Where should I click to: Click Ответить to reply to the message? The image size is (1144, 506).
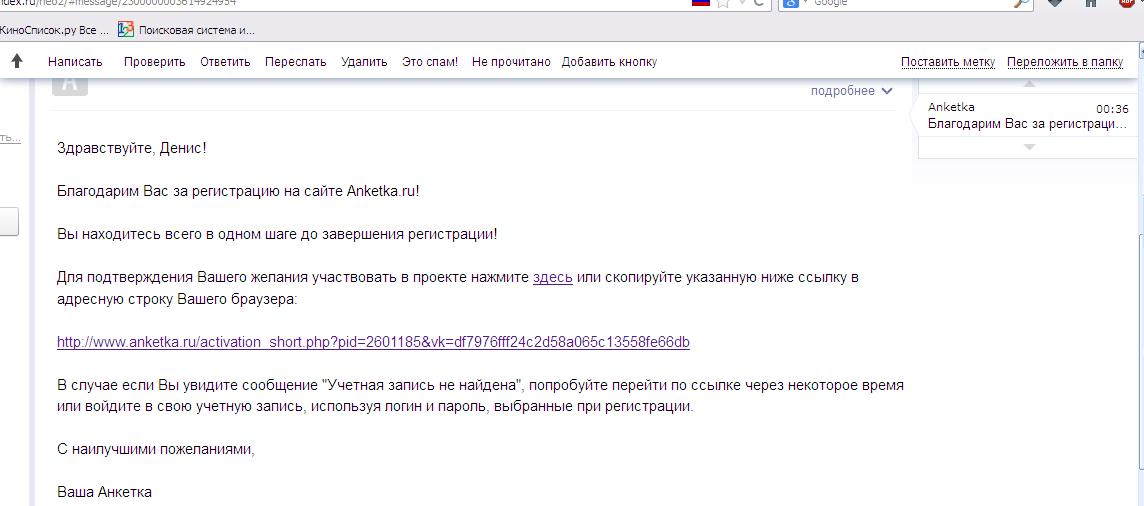tap(225, 62)
